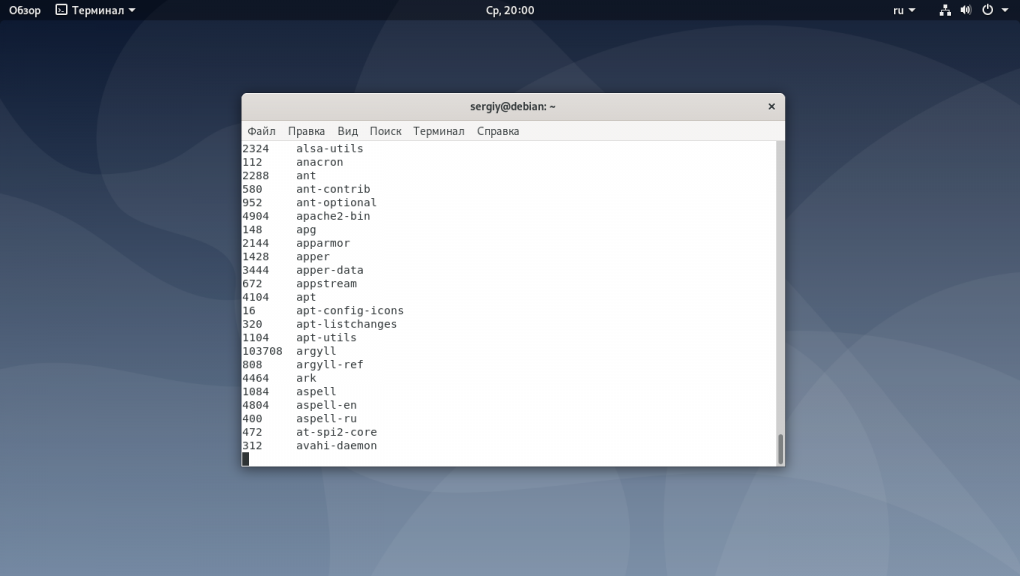This screenshot has height=576, width=1020.
Task: Open the calendar by clicking Ср, 20:00
Action: (x=510, y=10)
